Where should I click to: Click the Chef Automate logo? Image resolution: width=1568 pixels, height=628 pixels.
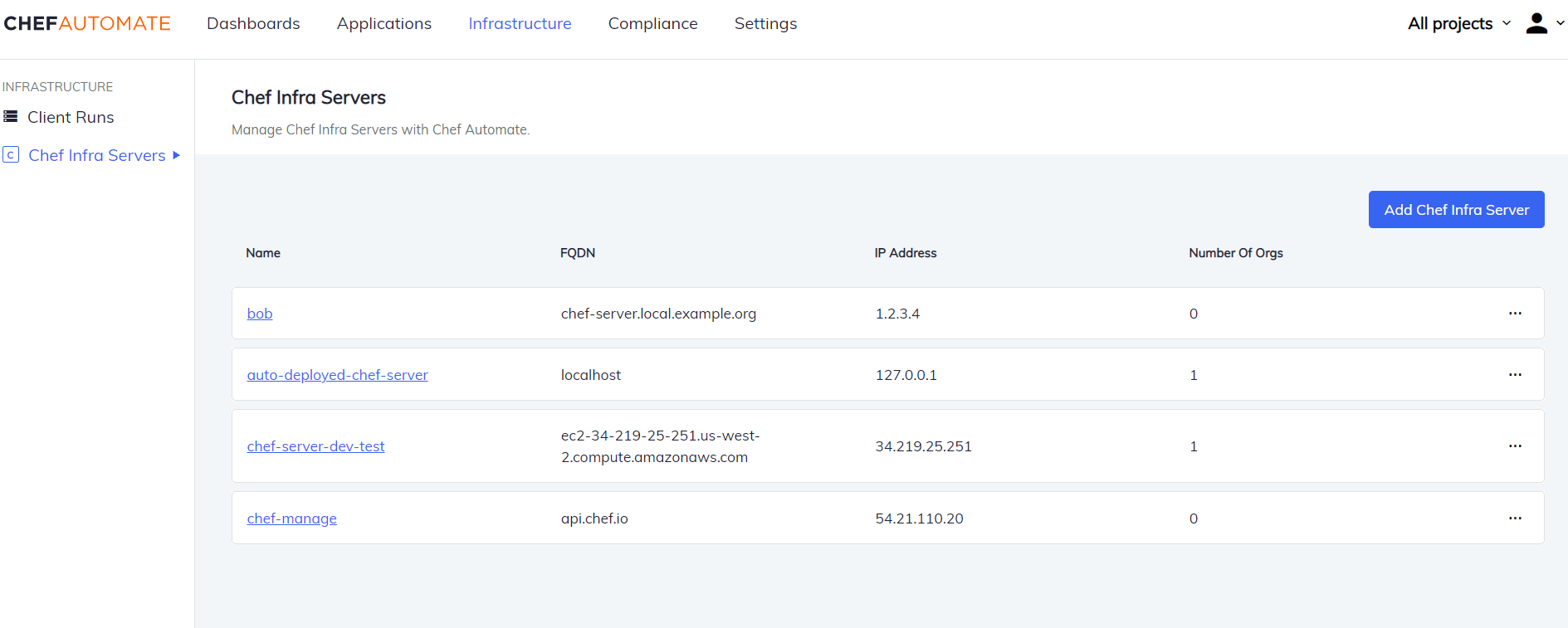87,23
